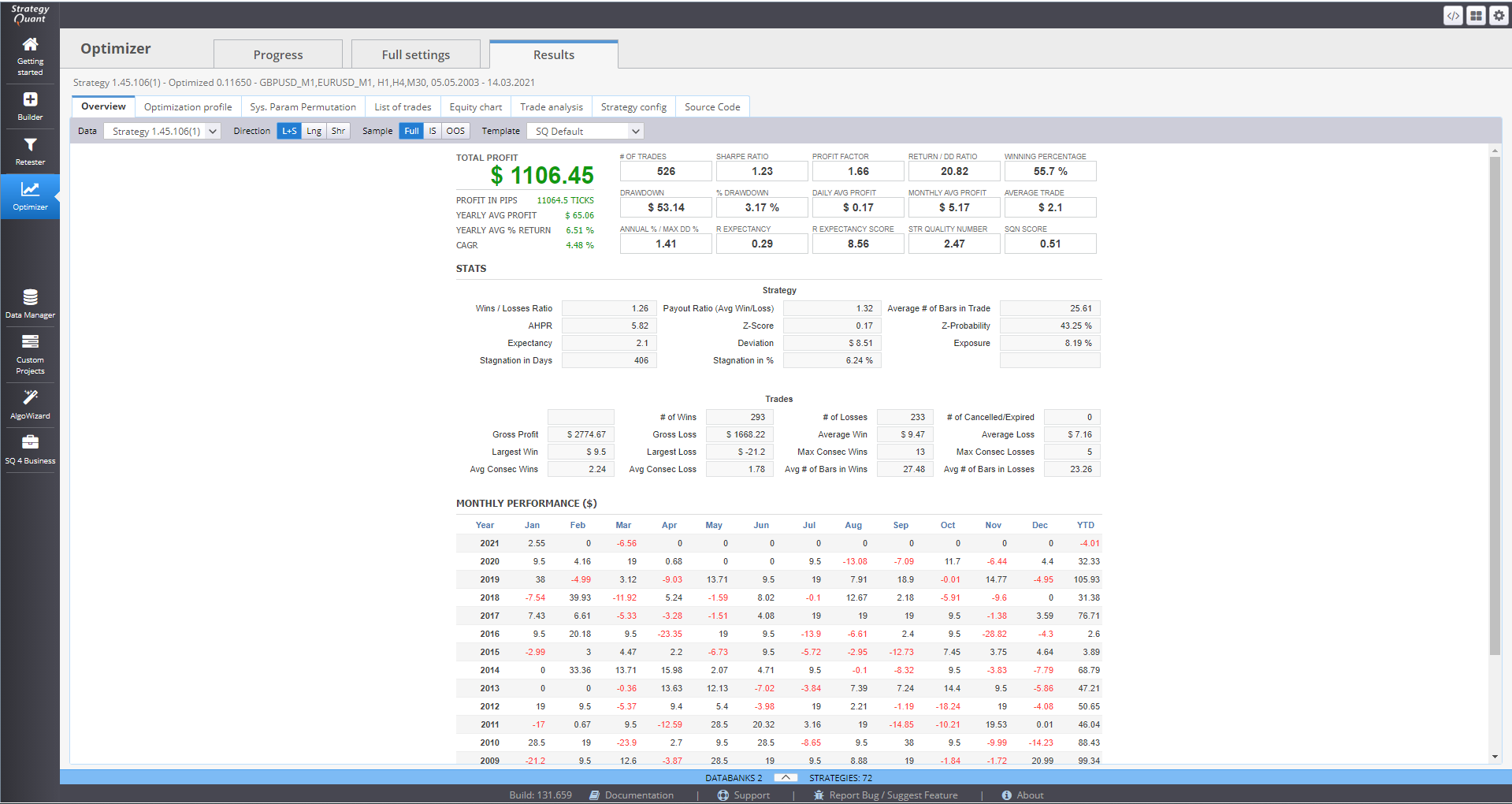Screen dimensions: 1512x804
Task: Open Sys. Param Permutation subtab
Action: click(303, 106)
